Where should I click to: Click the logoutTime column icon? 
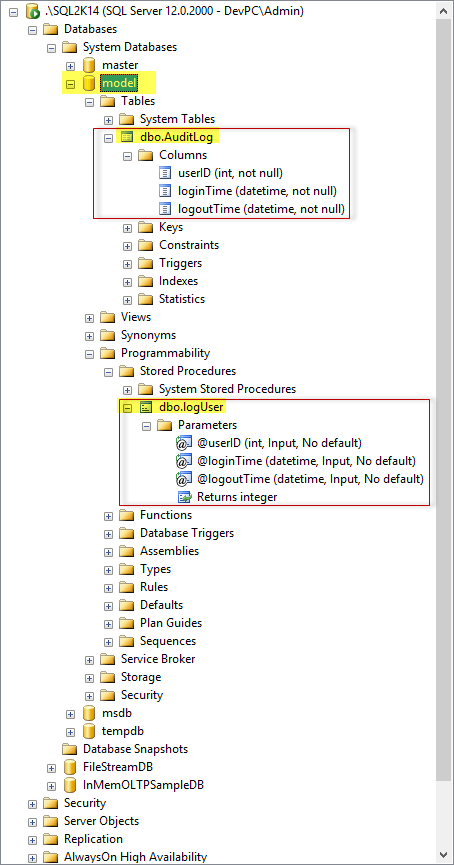(x=165, y=209)
